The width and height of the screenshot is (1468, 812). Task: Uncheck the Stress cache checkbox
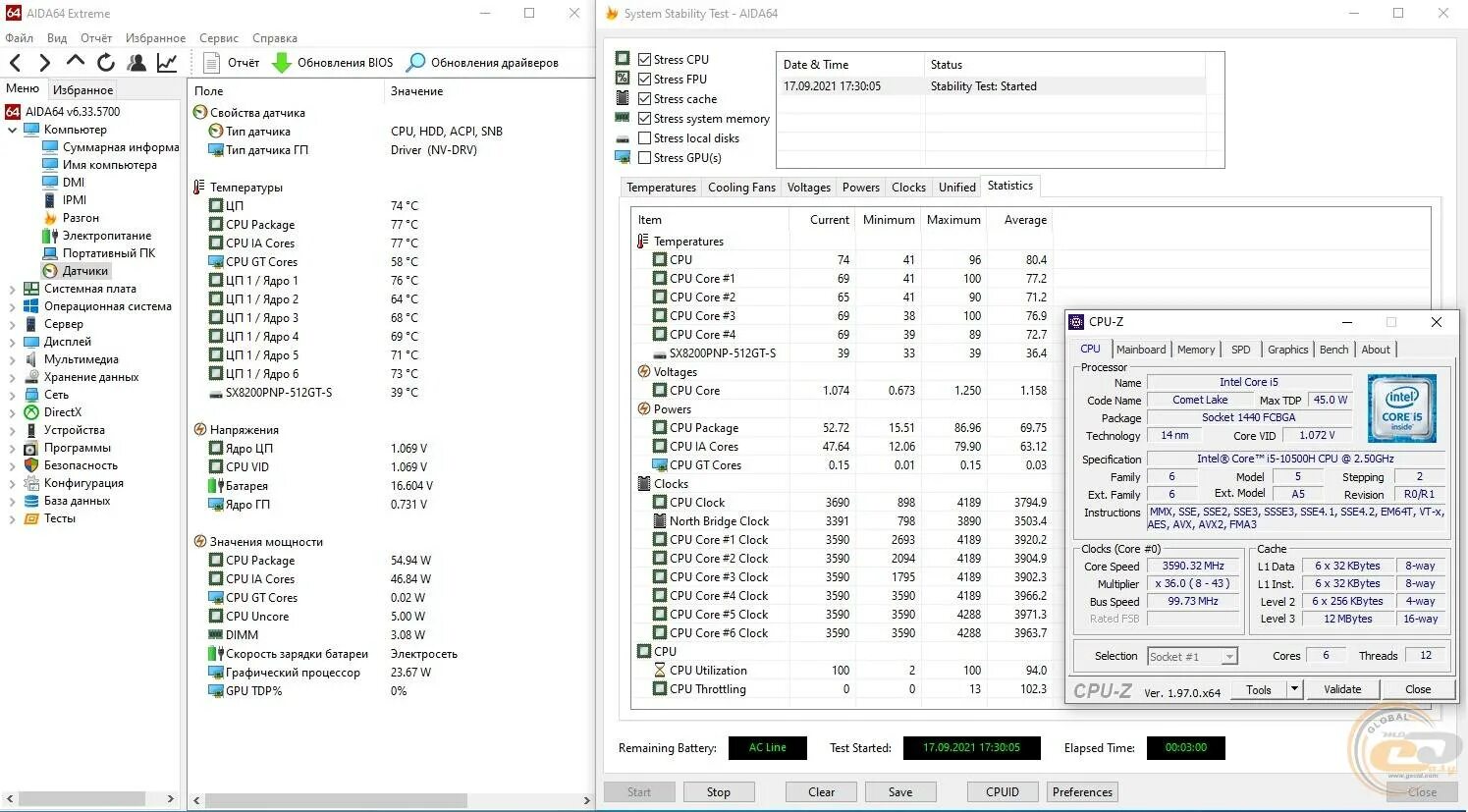(x=645, y=98)
